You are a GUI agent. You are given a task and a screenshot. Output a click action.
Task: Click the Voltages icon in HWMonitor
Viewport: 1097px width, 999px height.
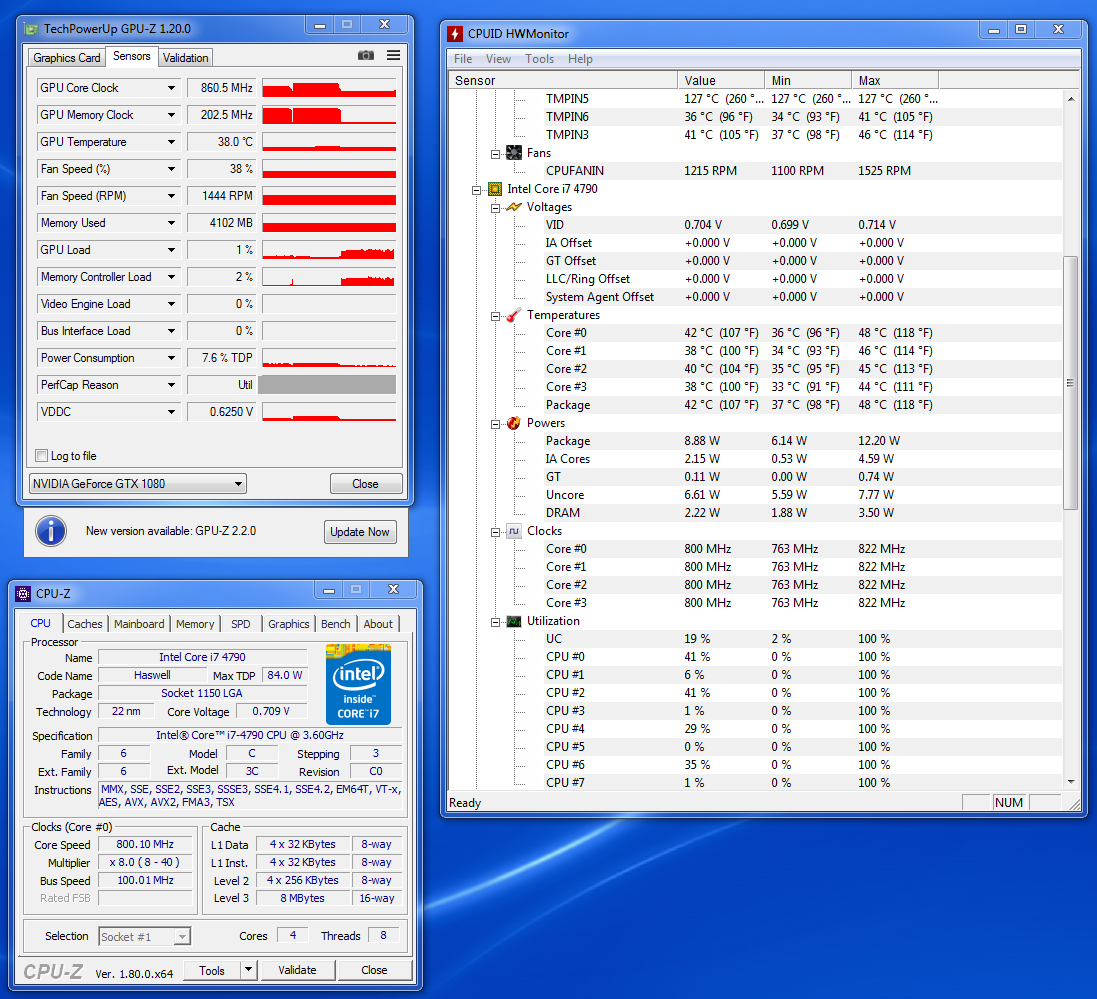pyautogui.click(x=514, y=207)
